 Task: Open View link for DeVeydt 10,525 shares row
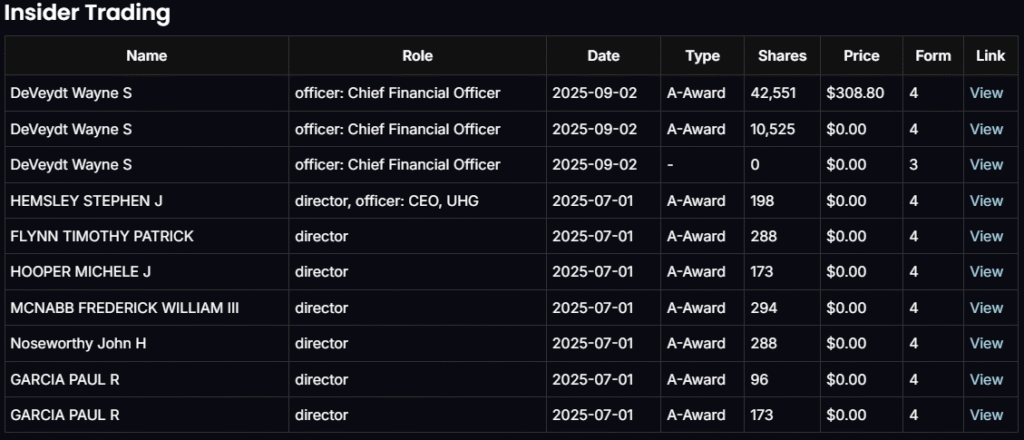986,129
